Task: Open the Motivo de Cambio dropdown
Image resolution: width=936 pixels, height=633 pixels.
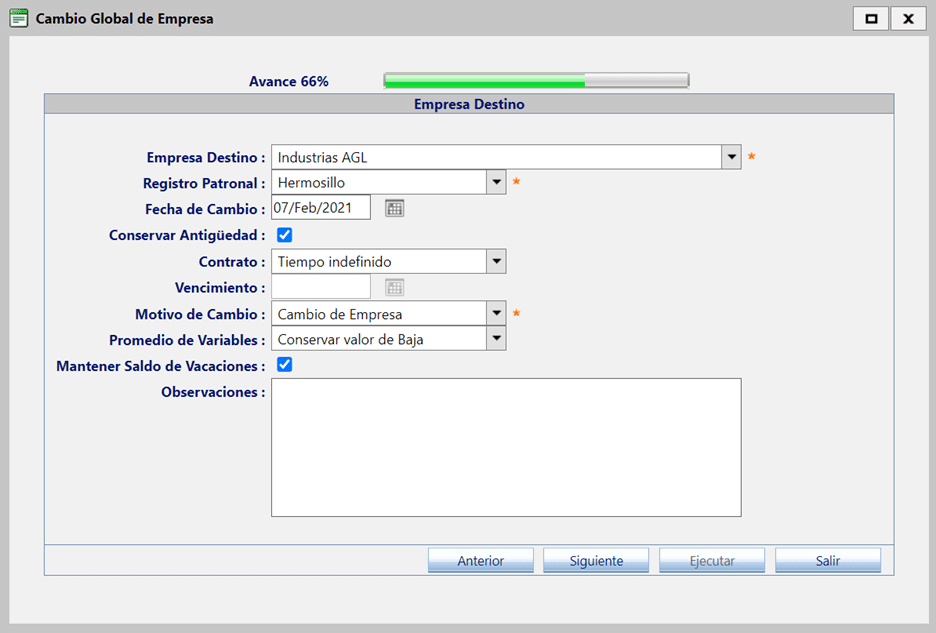Action: point(496,314)
